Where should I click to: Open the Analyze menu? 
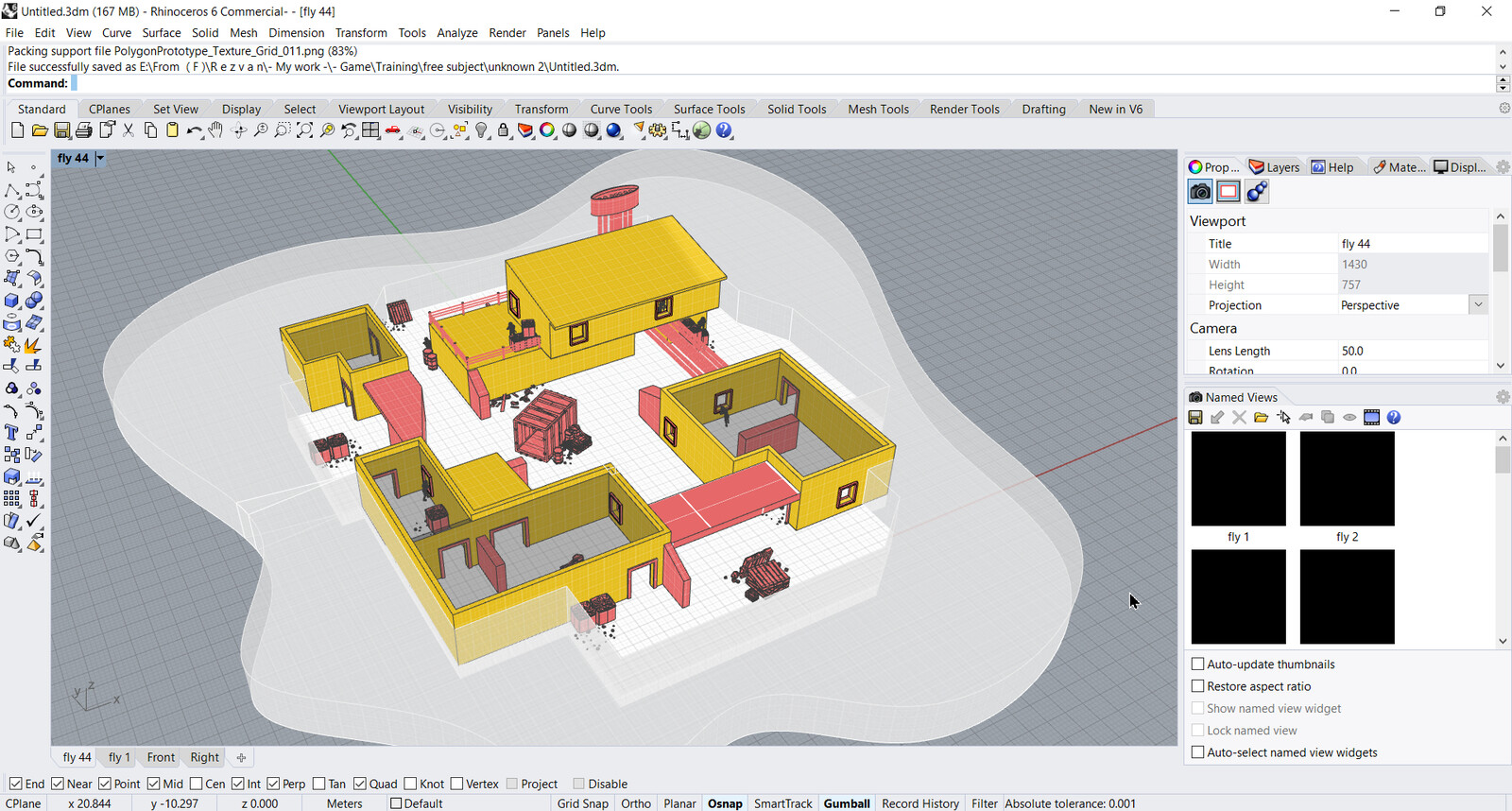(x=457, y=32)
